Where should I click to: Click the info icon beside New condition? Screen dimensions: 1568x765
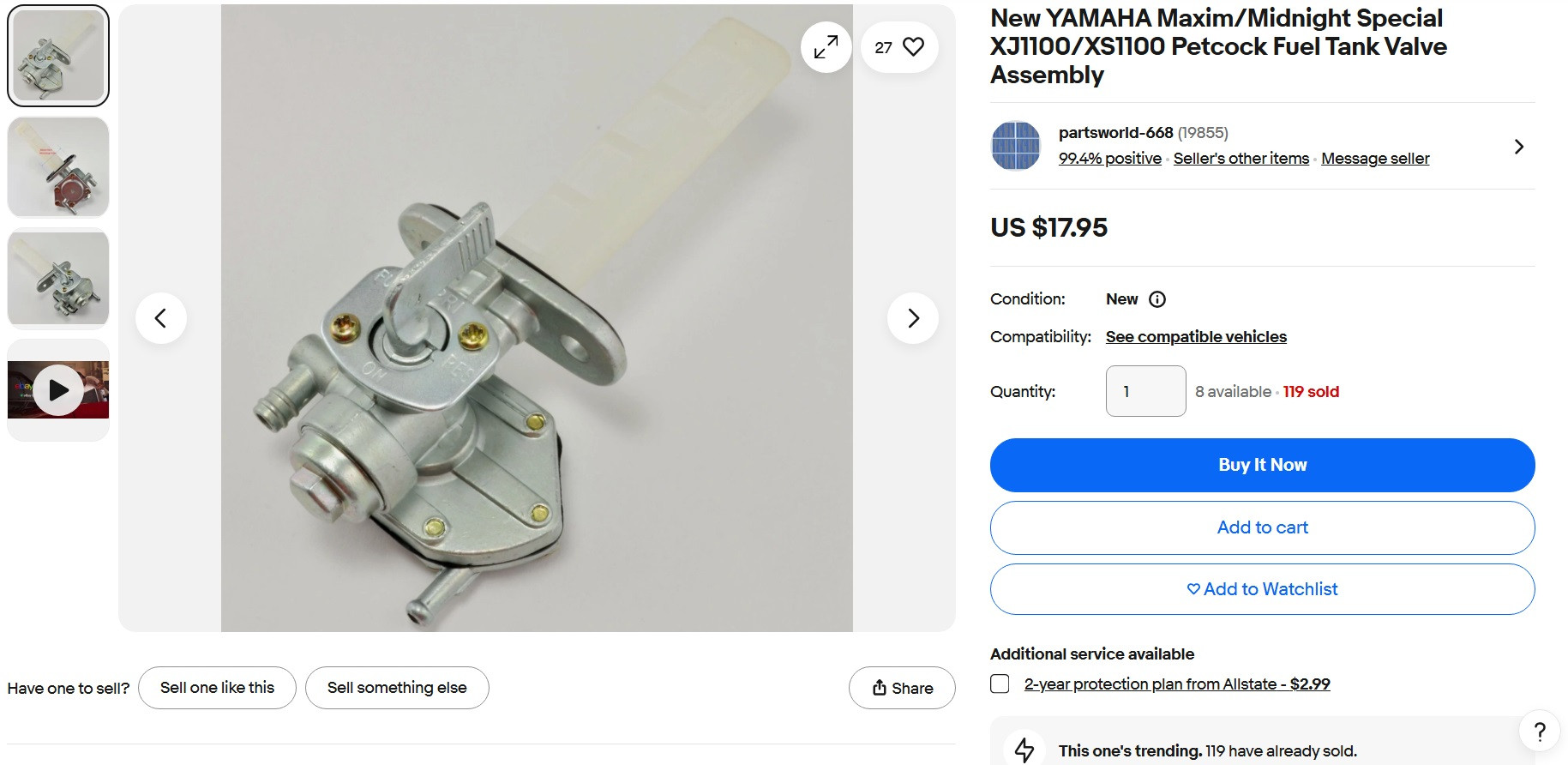click(1157, 299)
